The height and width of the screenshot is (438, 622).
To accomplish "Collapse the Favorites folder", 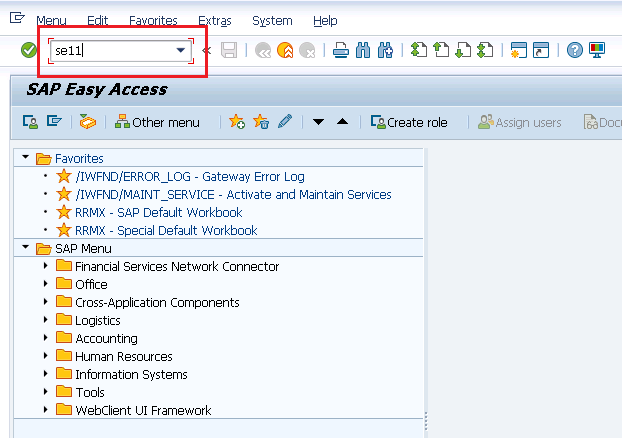I will pos(25,157).
